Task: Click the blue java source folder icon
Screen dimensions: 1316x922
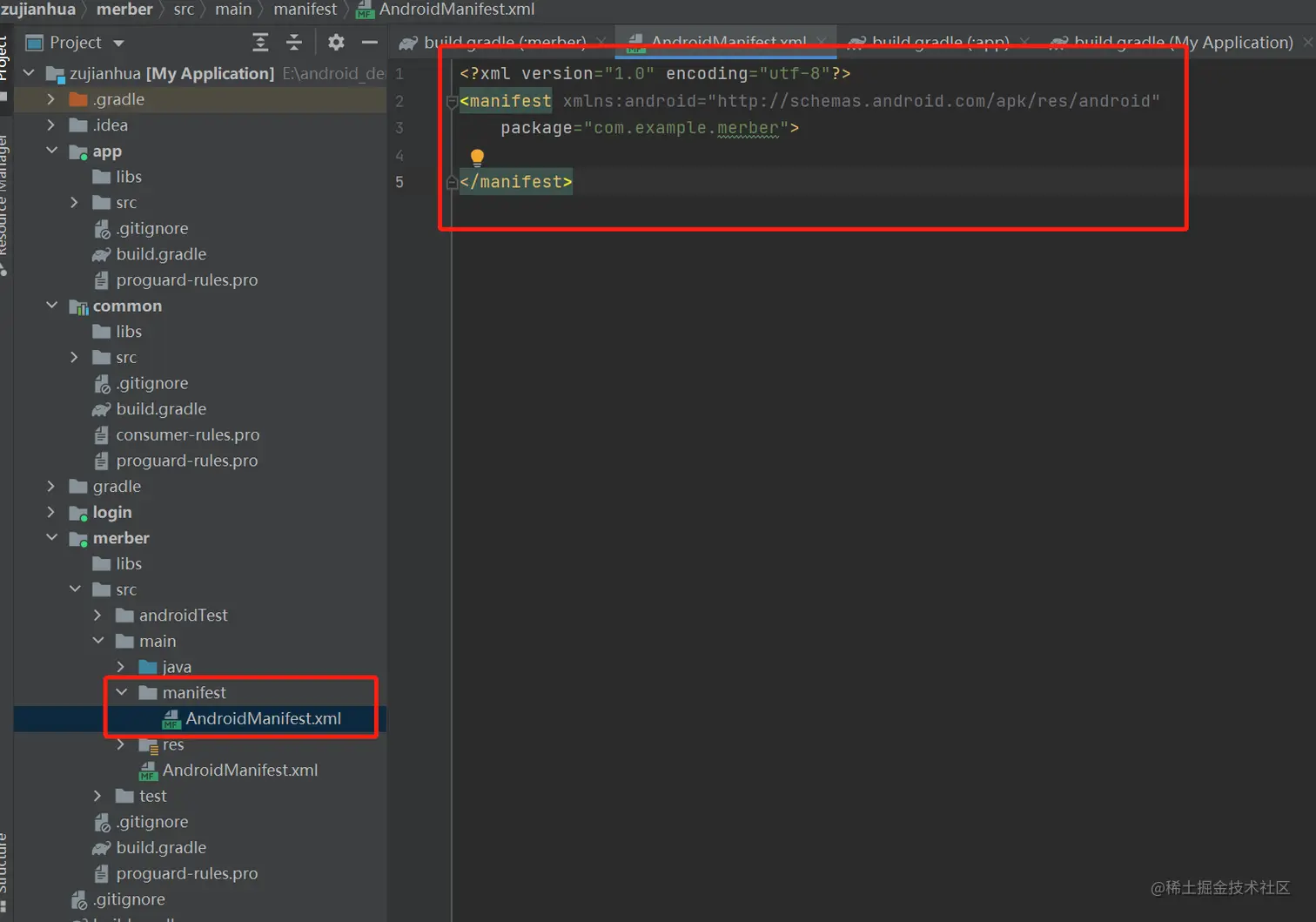Action: 148,667
